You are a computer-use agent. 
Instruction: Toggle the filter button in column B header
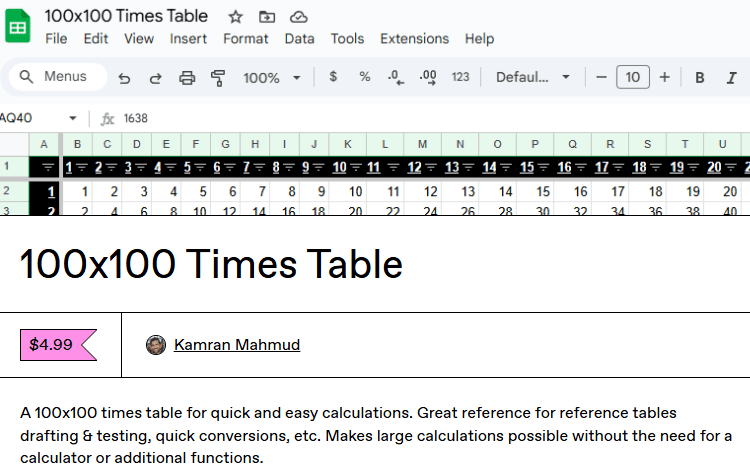84,167
